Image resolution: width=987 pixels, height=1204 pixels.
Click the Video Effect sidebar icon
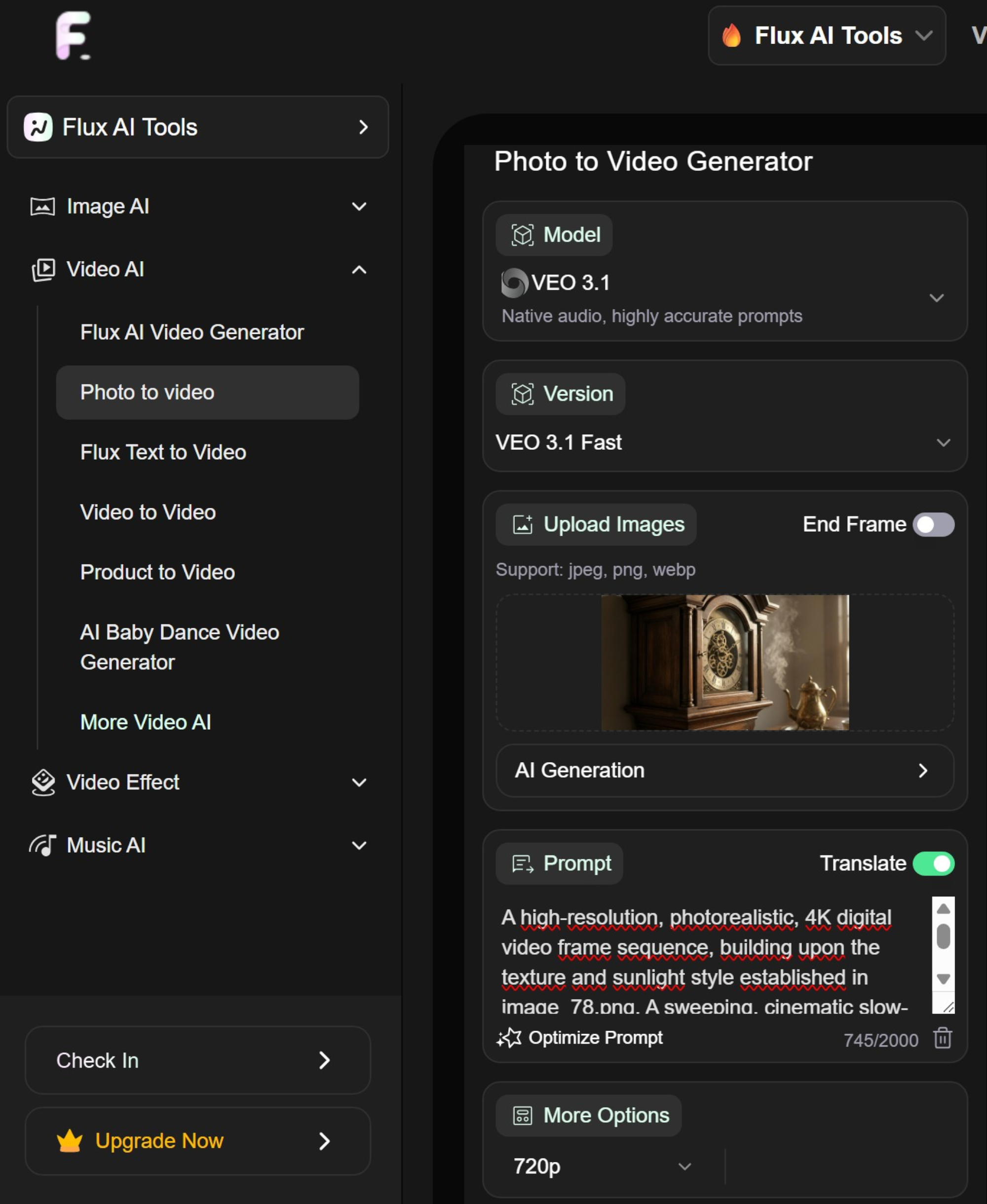(42, 781)
